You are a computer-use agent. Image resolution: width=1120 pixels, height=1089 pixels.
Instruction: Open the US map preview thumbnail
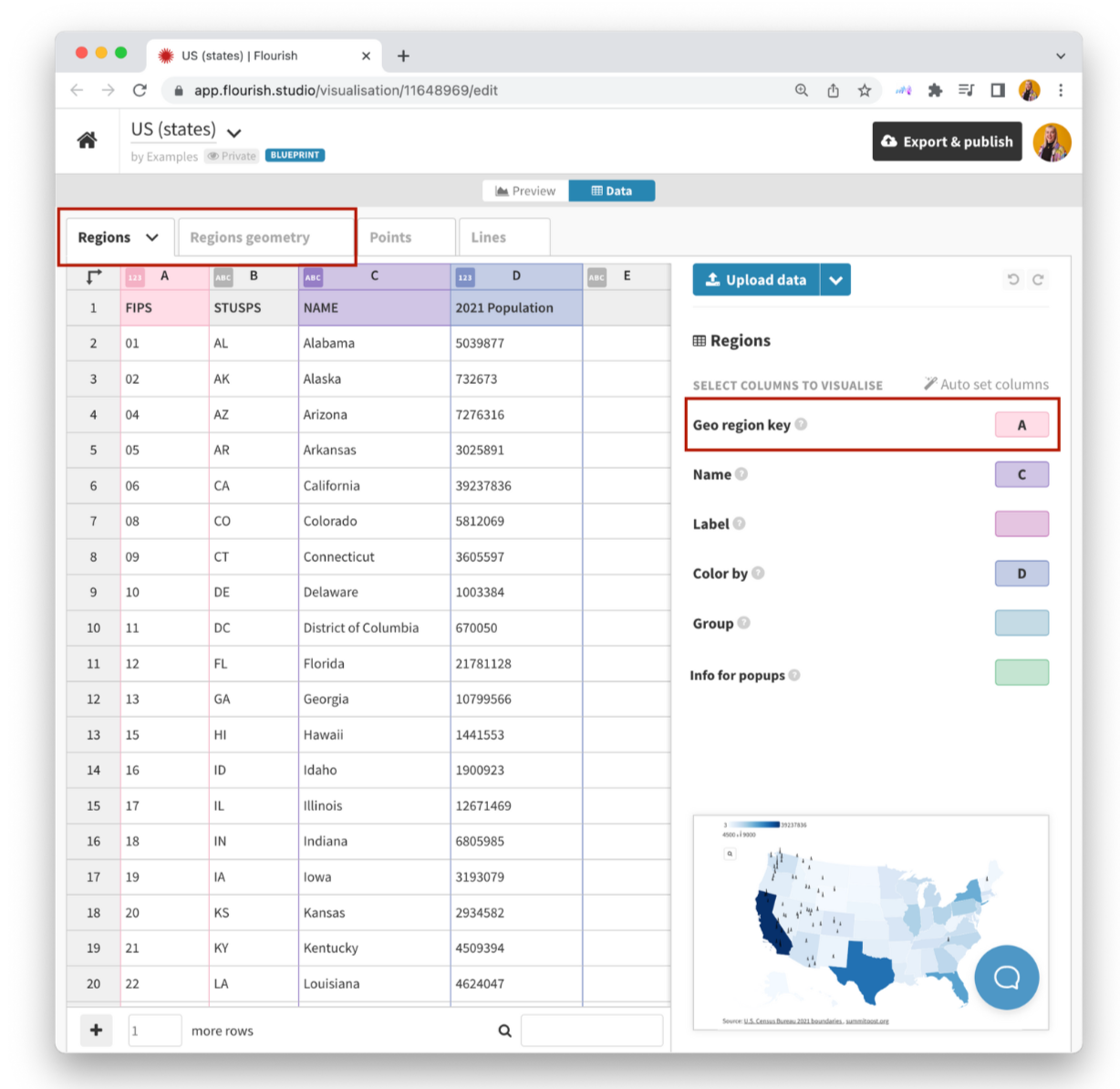tap(870, 922)
